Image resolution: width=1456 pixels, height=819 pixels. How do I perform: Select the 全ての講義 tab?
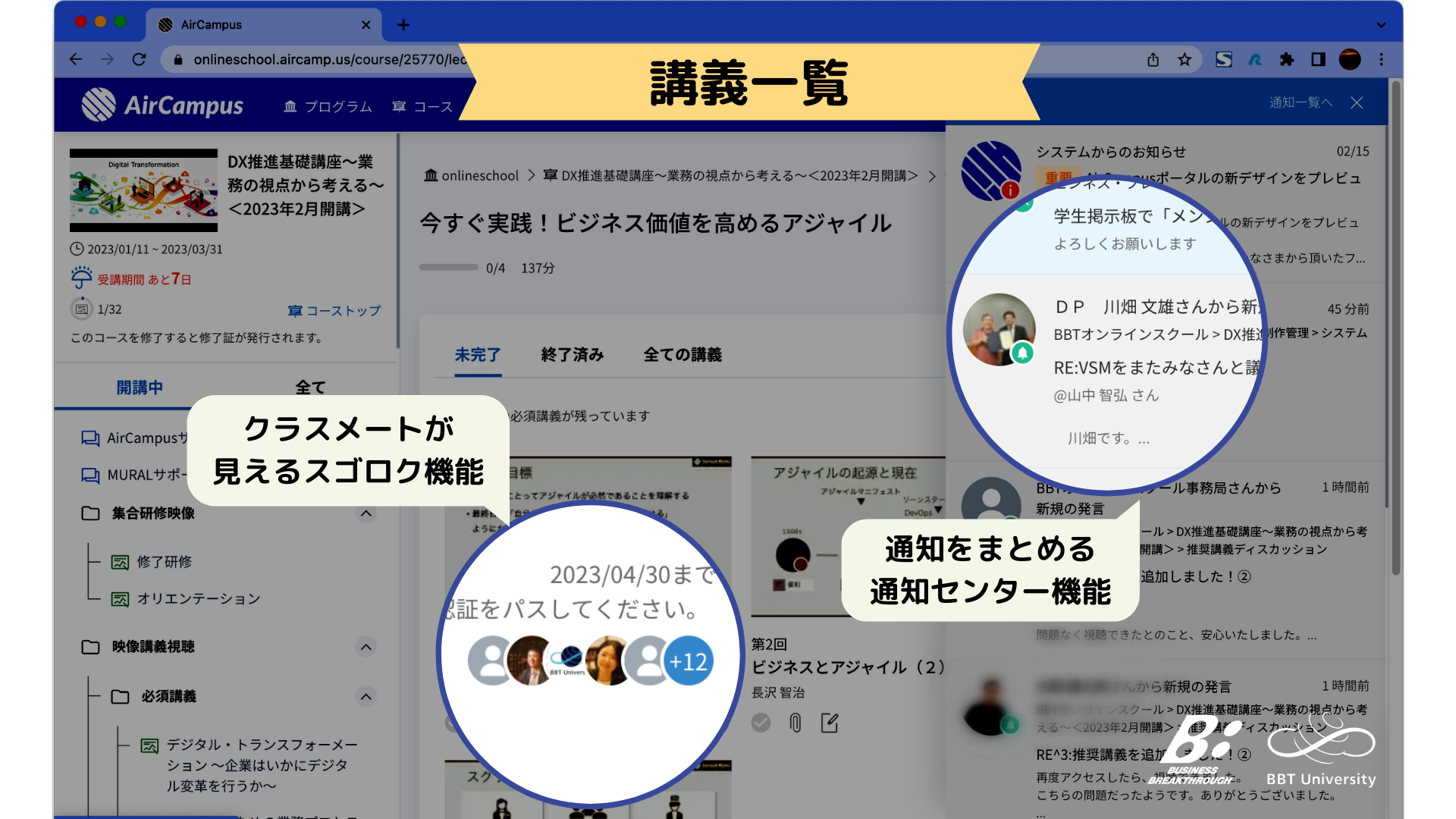[682, 354]
